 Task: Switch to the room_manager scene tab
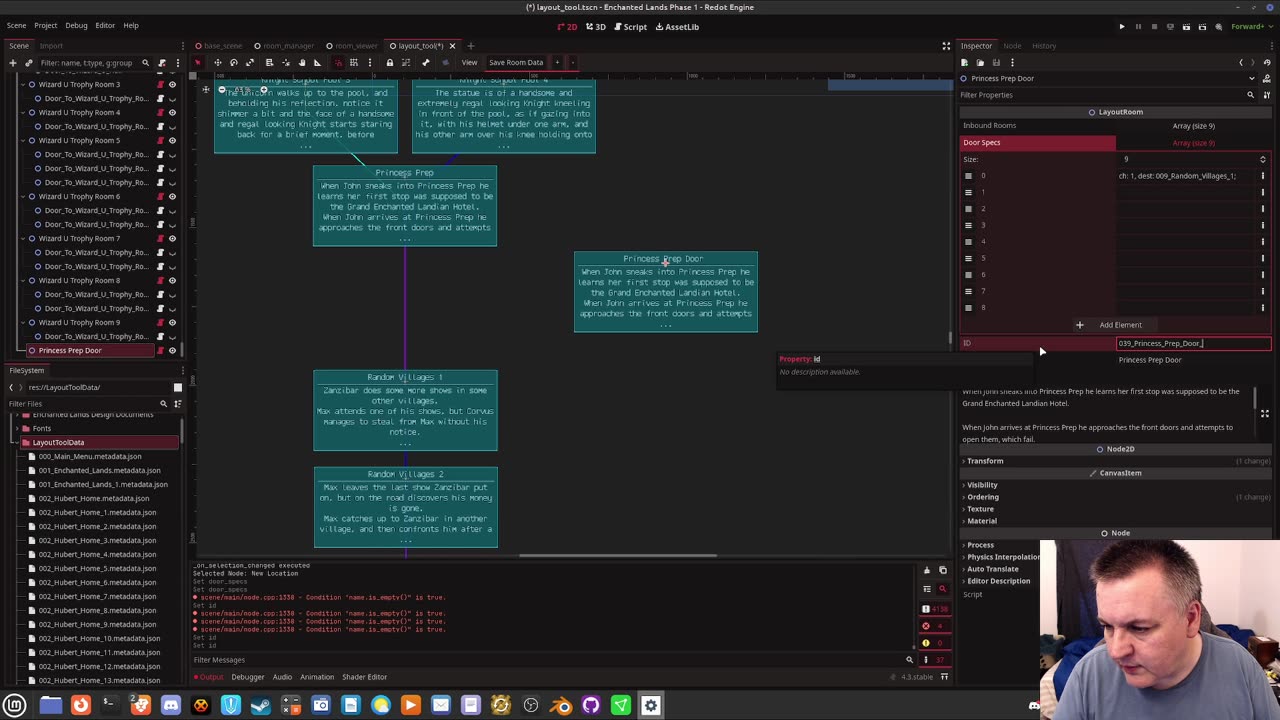(x=284, y=45)
